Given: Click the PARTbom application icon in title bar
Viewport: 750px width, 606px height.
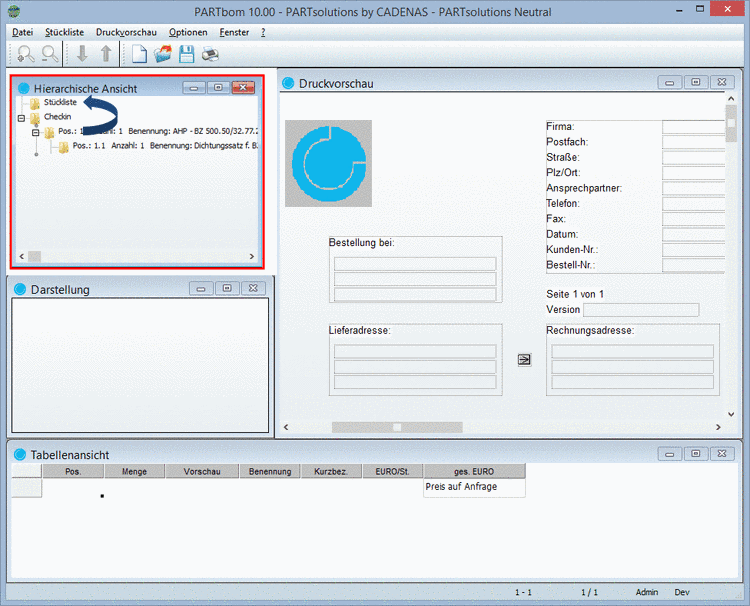Looking at the screenshot, I should (x=14, y=11).
